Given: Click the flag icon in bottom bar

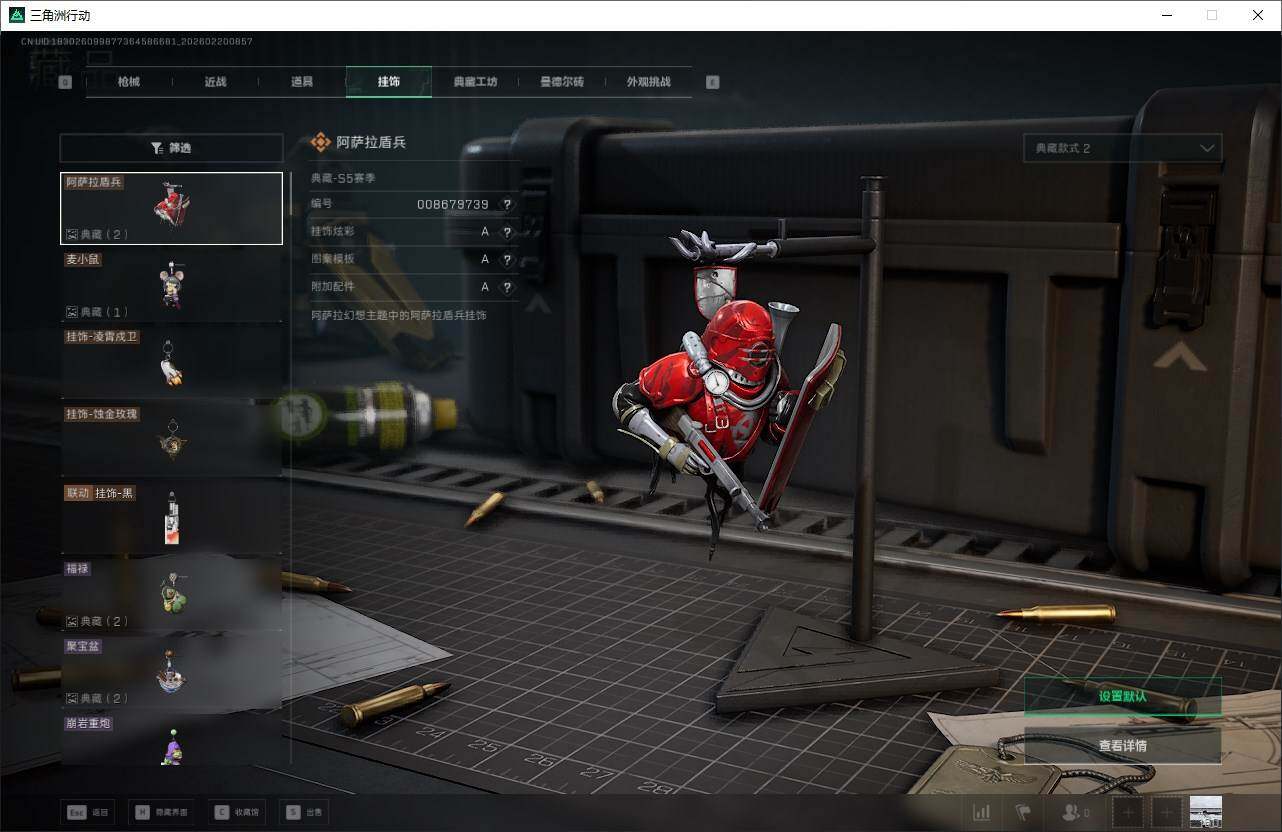Looking at the screenshot, I should pyautogui.click(x=1022, y=813).
